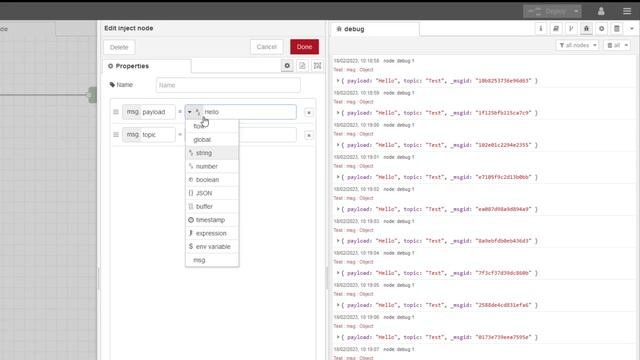Focus the Name input field
This screenshot has width=640, height=360.
(228, 85)
